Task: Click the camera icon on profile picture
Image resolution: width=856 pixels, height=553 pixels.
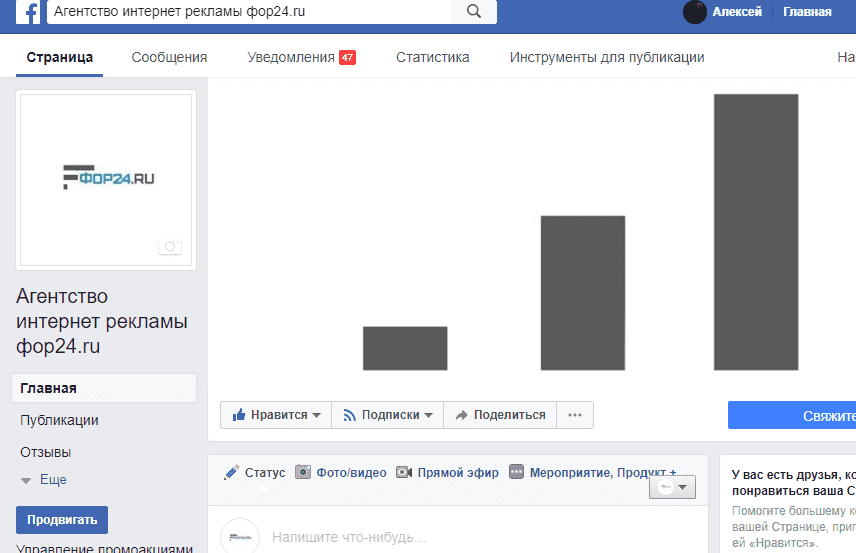Action: 170,247
